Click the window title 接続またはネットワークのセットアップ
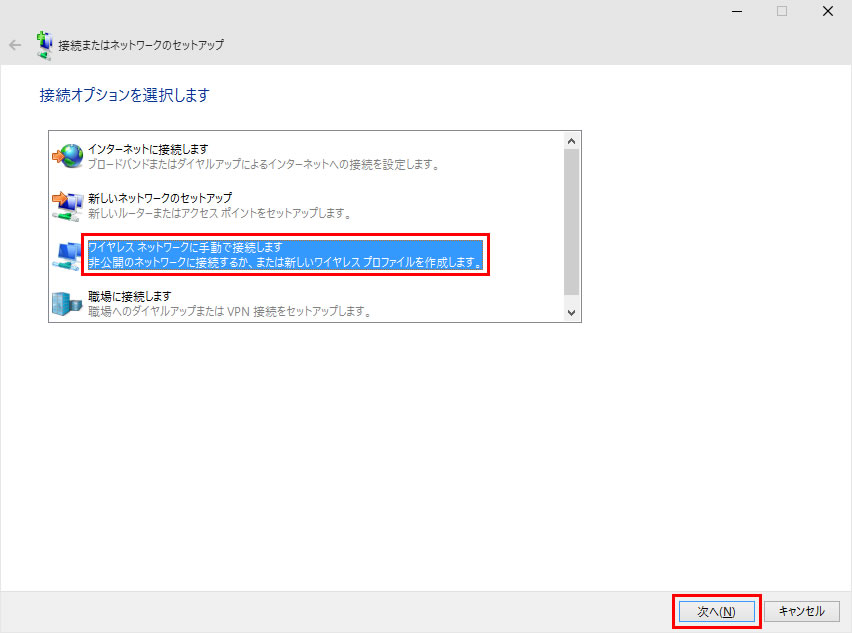 pos(141,45)
